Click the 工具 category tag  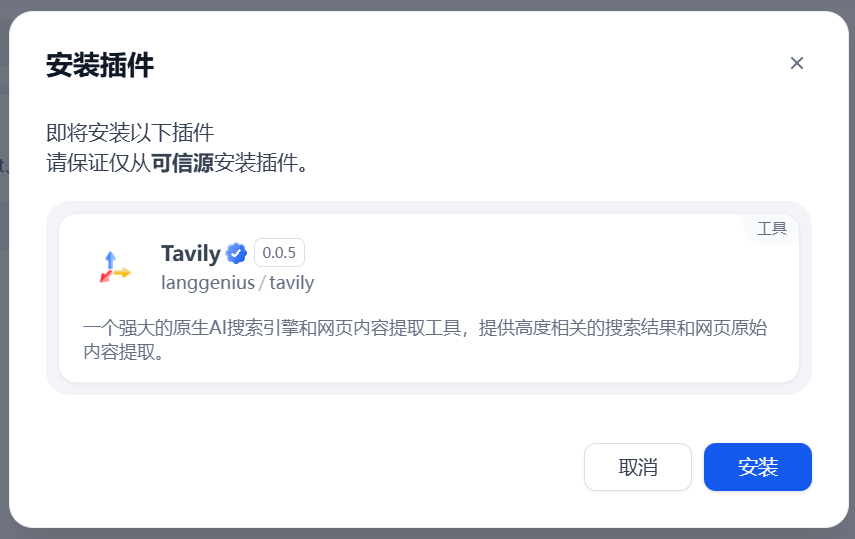pos(772,229)
